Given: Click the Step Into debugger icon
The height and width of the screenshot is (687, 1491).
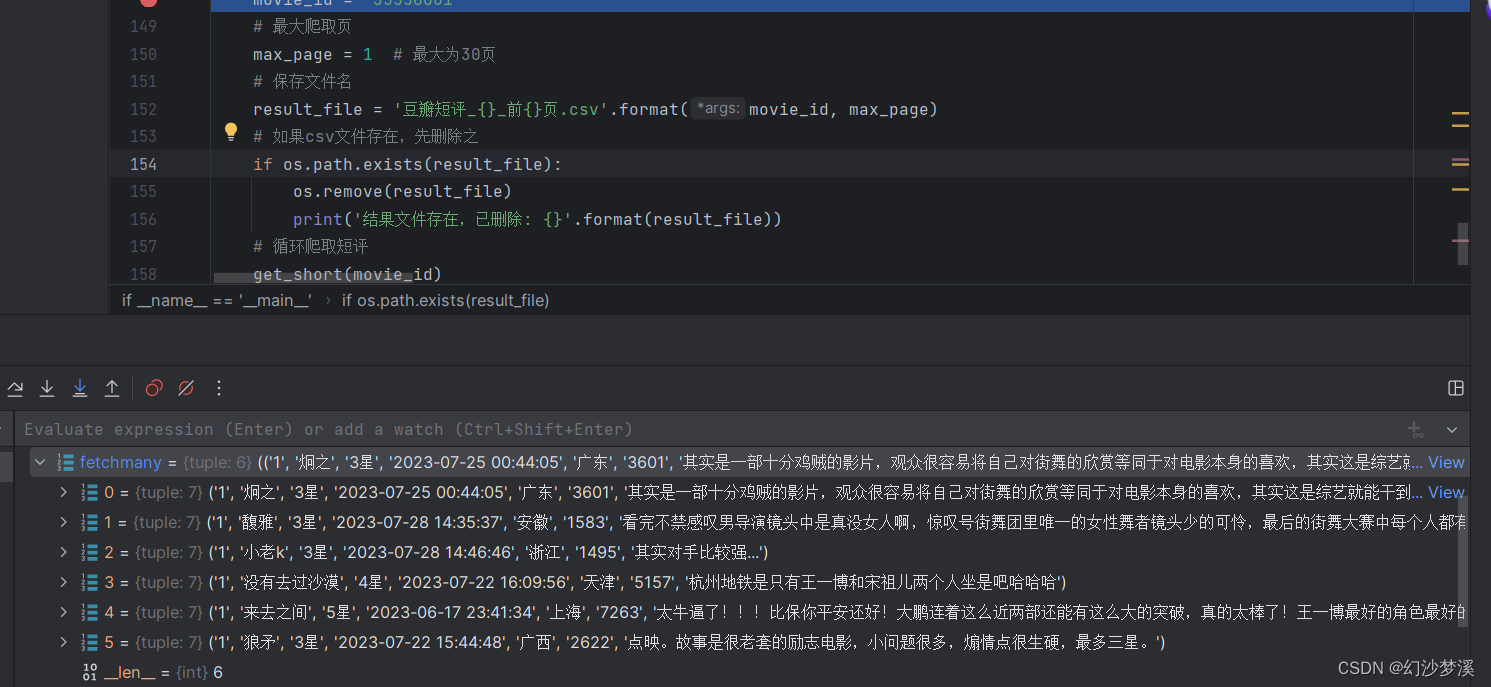Looking at the screenshot, I should (47, 388).
